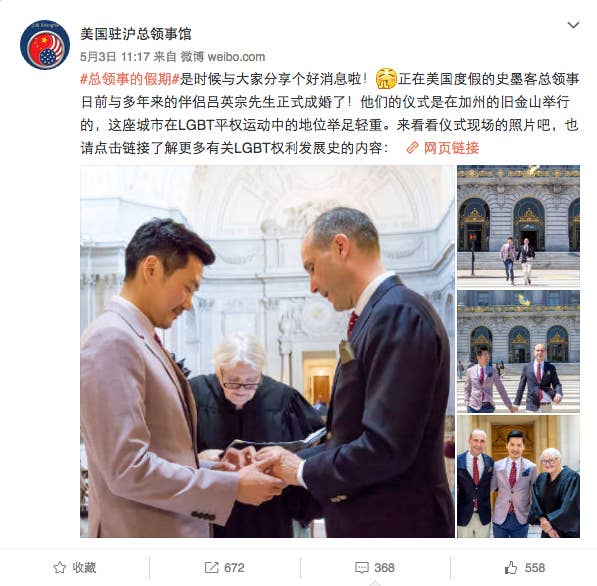Open the middle holding-hands photo thumbnail
This screenshot has height=586, width=597.
(x=518, y=351)
